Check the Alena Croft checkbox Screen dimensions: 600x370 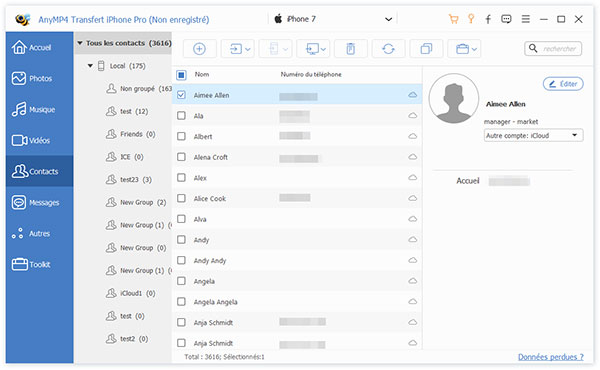[181, 157]
